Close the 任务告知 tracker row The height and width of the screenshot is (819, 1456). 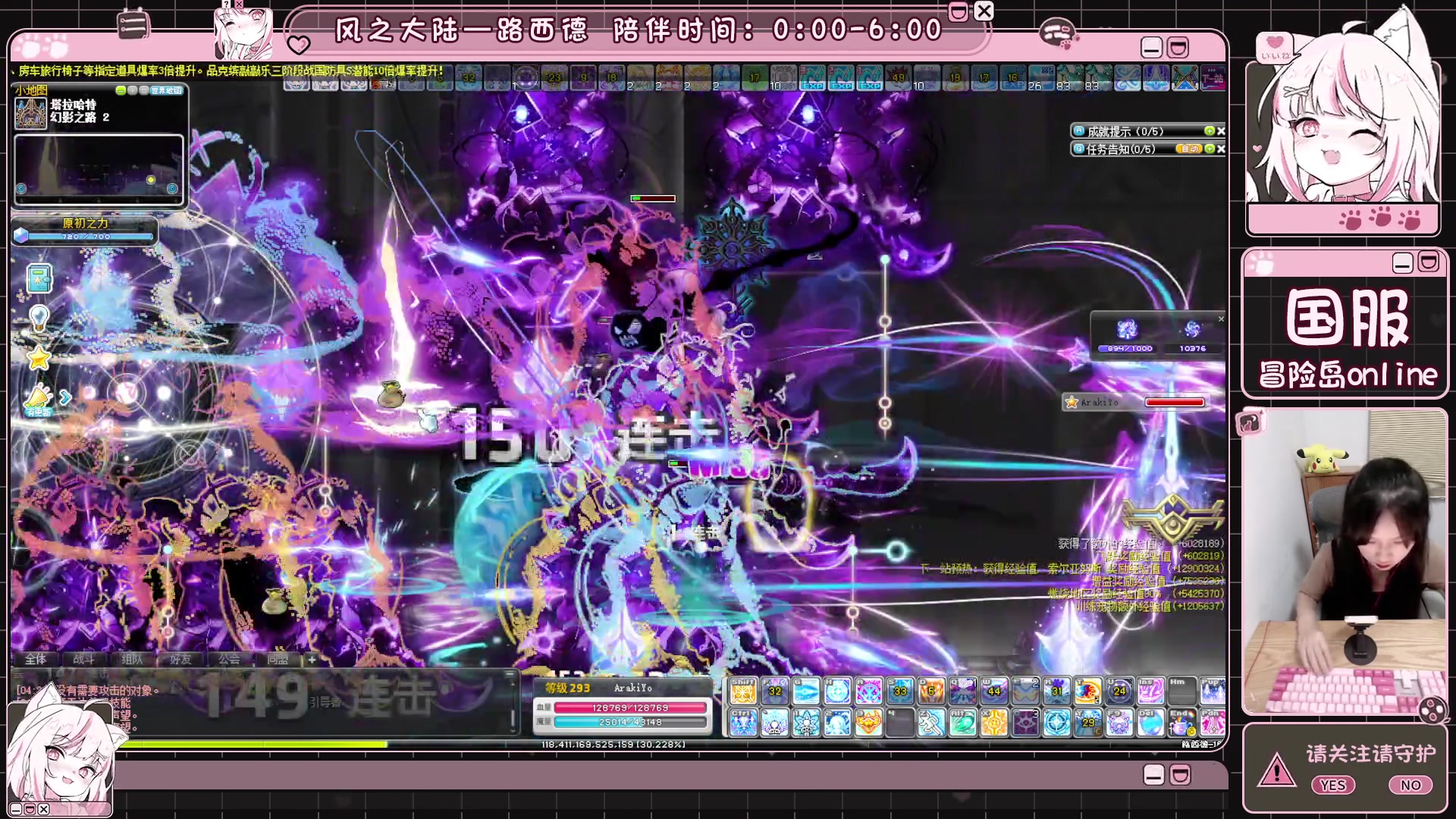point(1221,149)
